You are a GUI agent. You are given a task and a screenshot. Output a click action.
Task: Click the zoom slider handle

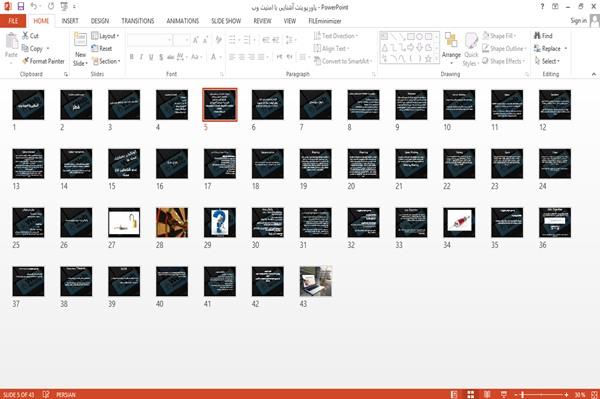[x=522, y=394]
